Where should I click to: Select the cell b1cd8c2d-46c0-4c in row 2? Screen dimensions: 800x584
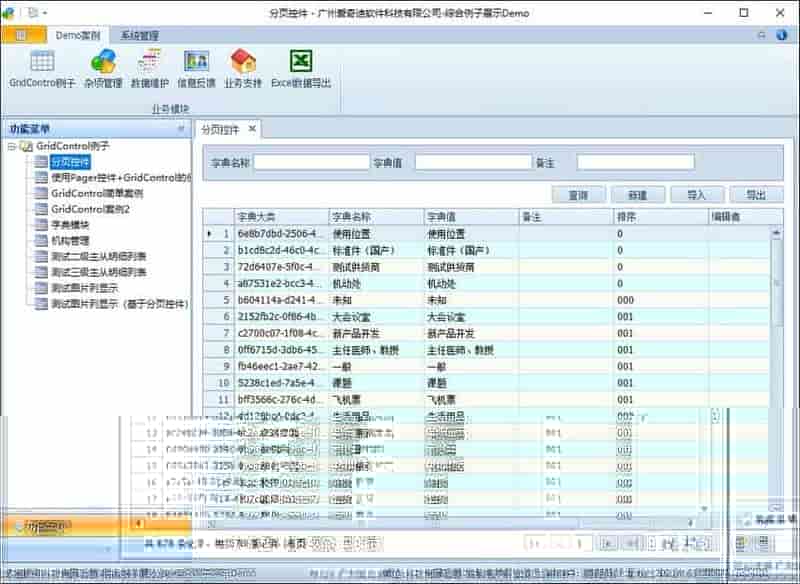pyautogui.click(x=281, y=250)
